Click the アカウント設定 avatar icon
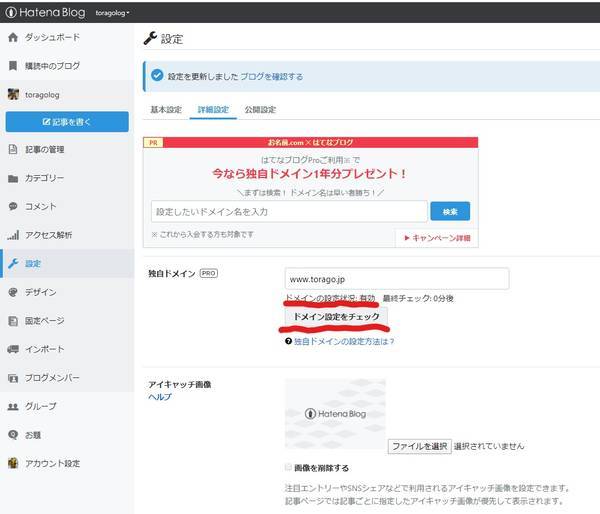This screenshot has height=514, width=600. click(13, 463)
